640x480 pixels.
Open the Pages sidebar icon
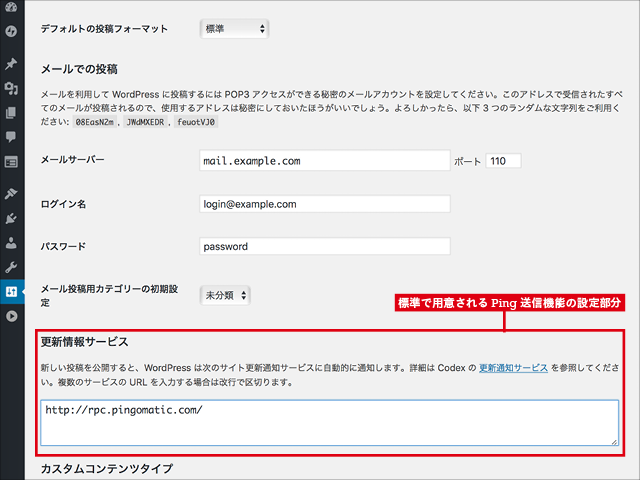(x=11, y=113)
